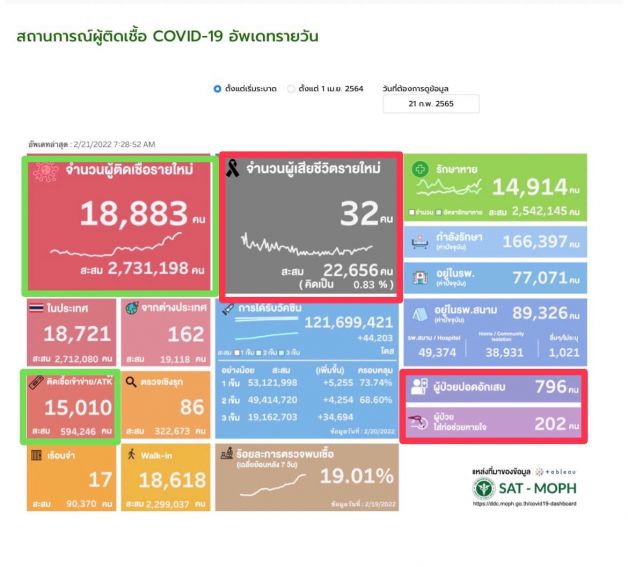Click the walking person Walk-in icon
This screenshot has height=567, width=628.
point(131,454)
